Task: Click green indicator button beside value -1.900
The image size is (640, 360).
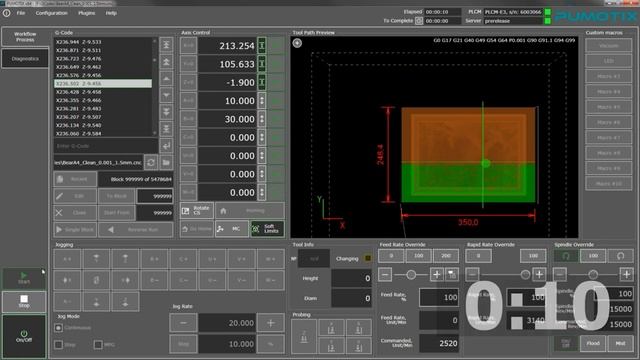Action: 262,82
